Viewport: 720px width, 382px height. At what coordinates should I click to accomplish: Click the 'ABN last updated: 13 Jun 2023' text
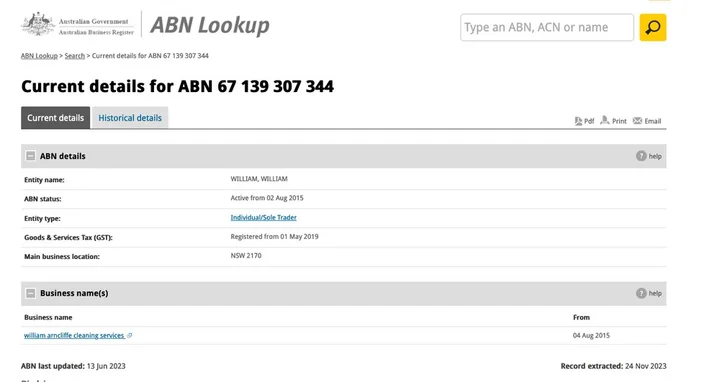pyautogui.click(x=73, y=366)
